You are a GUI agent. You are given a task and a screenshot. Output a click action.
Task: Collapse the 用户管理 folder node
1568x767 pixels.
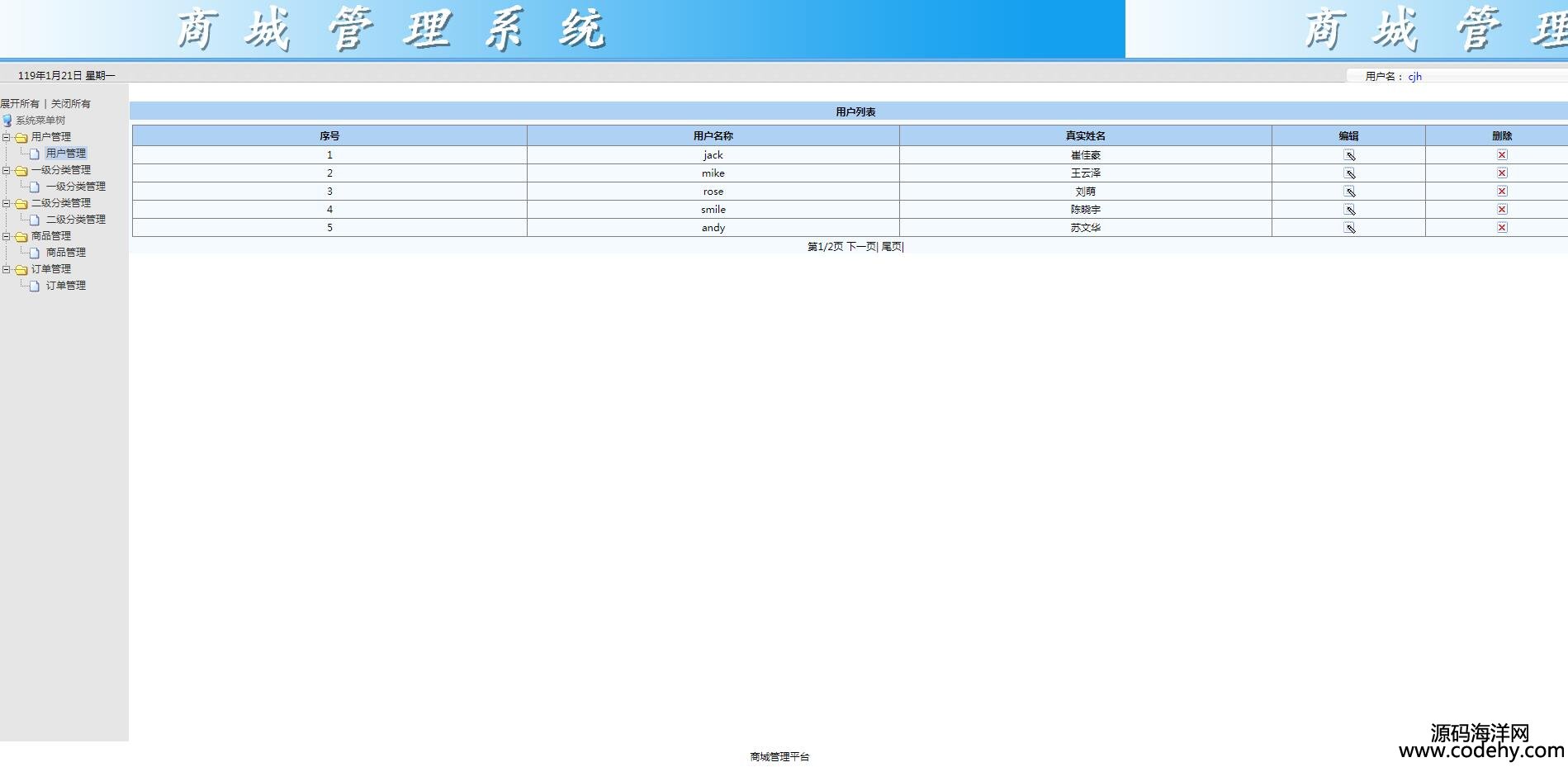(x=7, y=137)
